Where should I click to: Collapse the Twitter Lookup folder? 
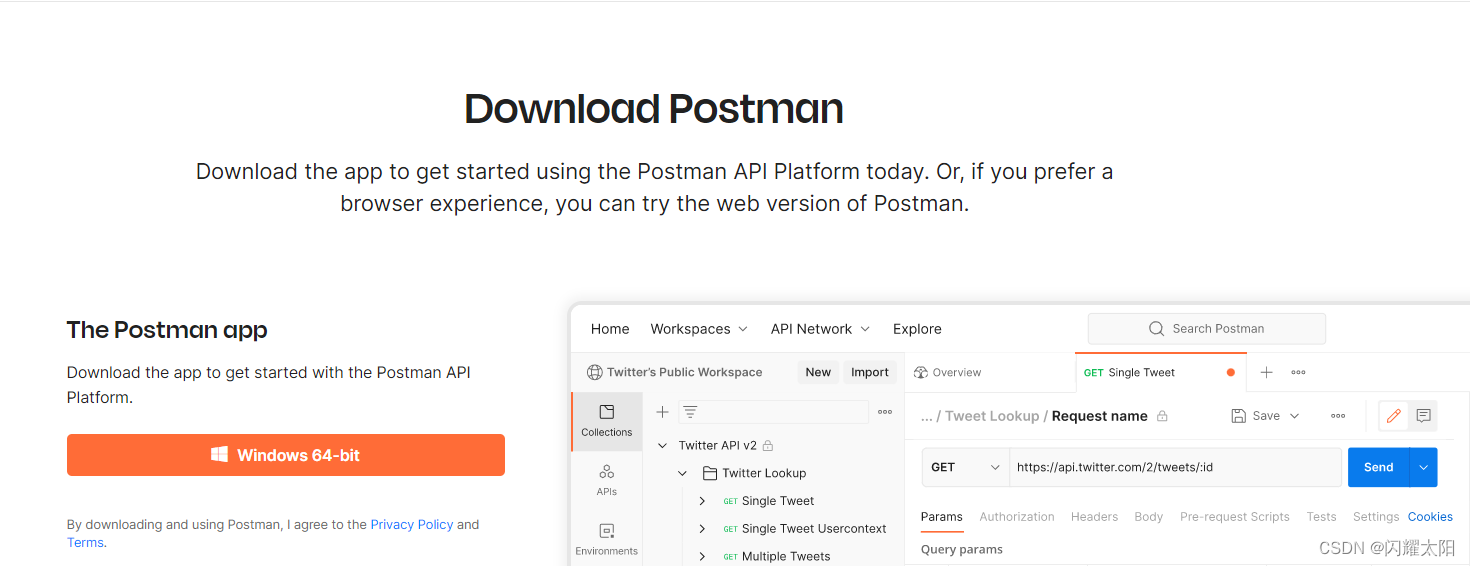(683, 473)
